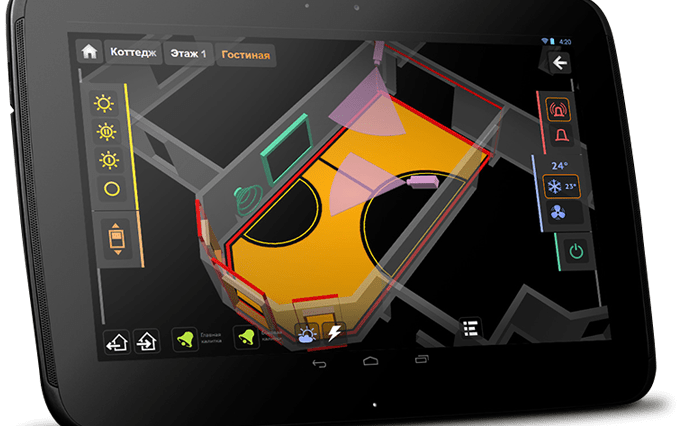Ring the first green bell for gate
Screen dimensions: 687x426
pyautogui.click(x=186, y=338)
